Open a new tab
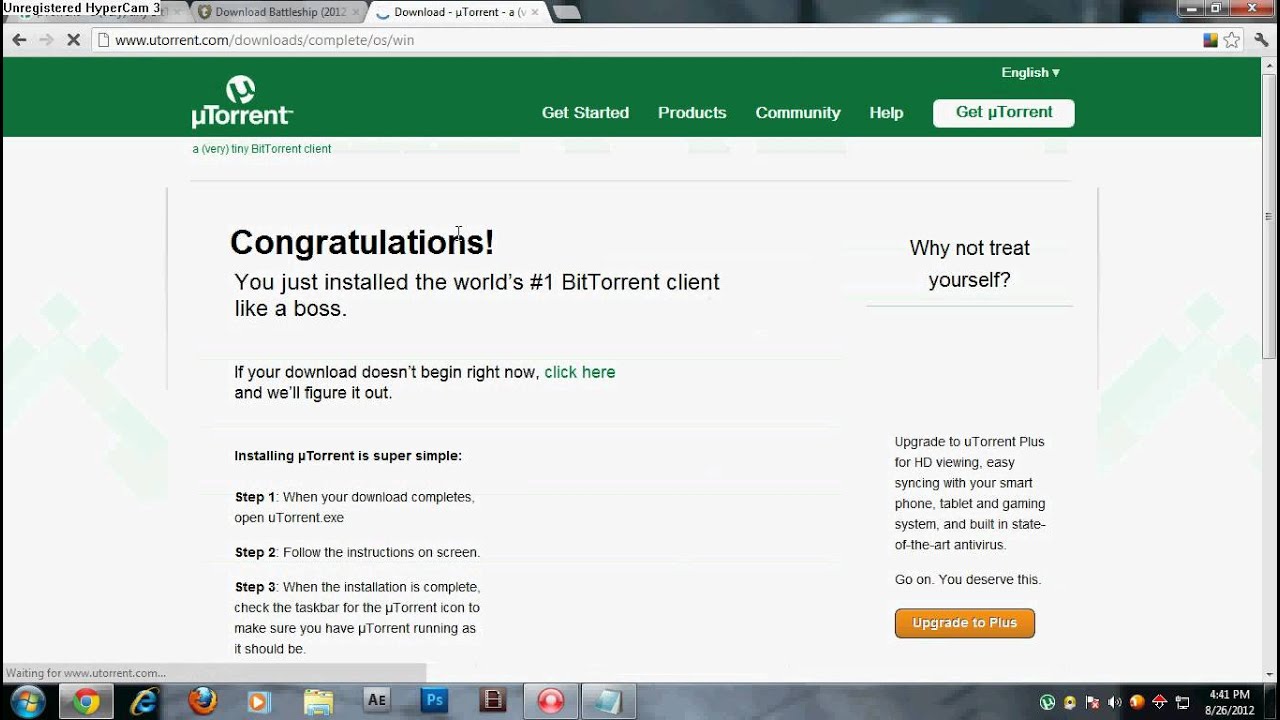The width and height of the screenshot is (1280, 720). (x=566, y=13)
